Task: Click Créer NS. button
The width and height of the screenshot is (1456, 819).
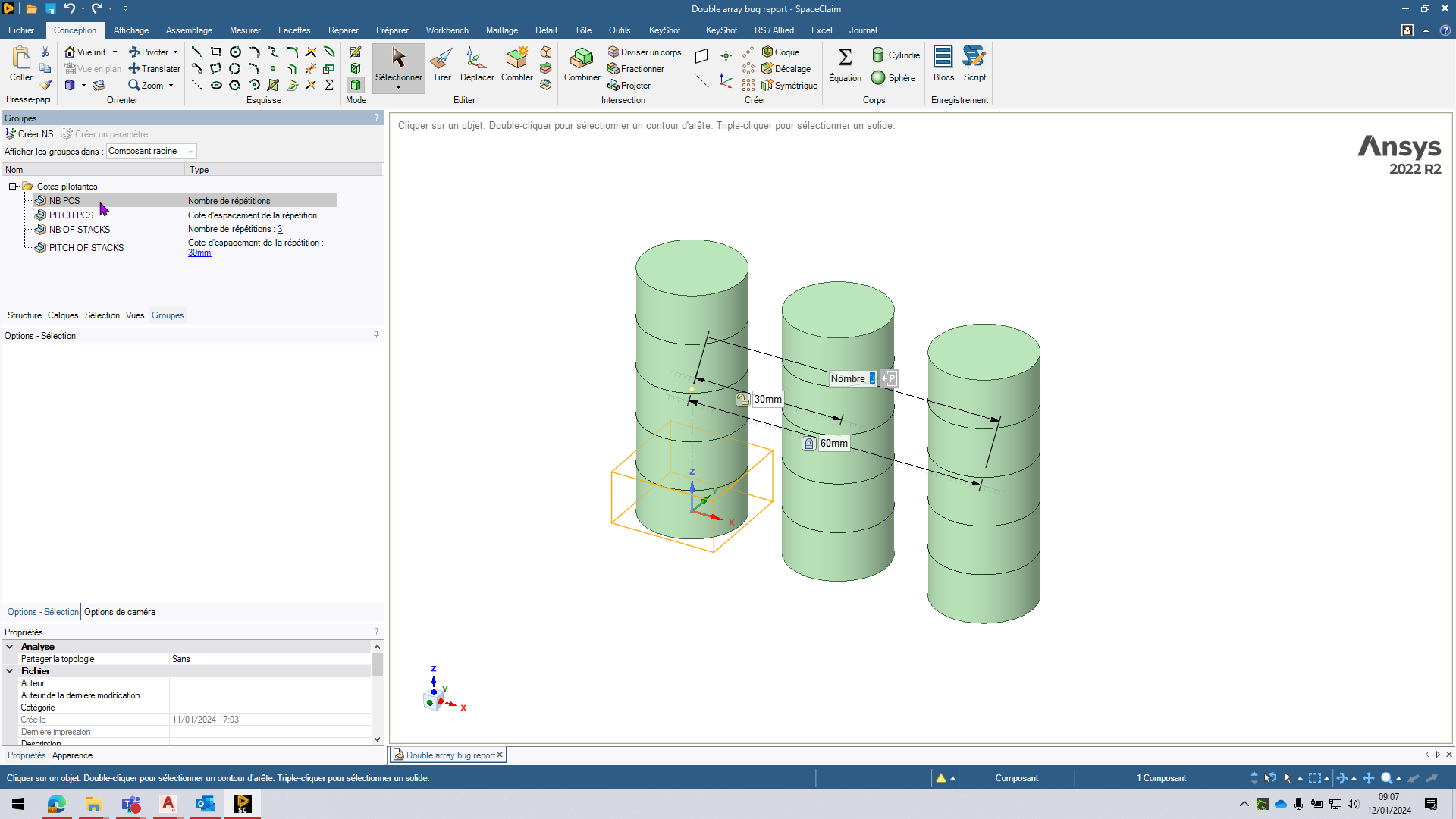Action: [30, 134]
